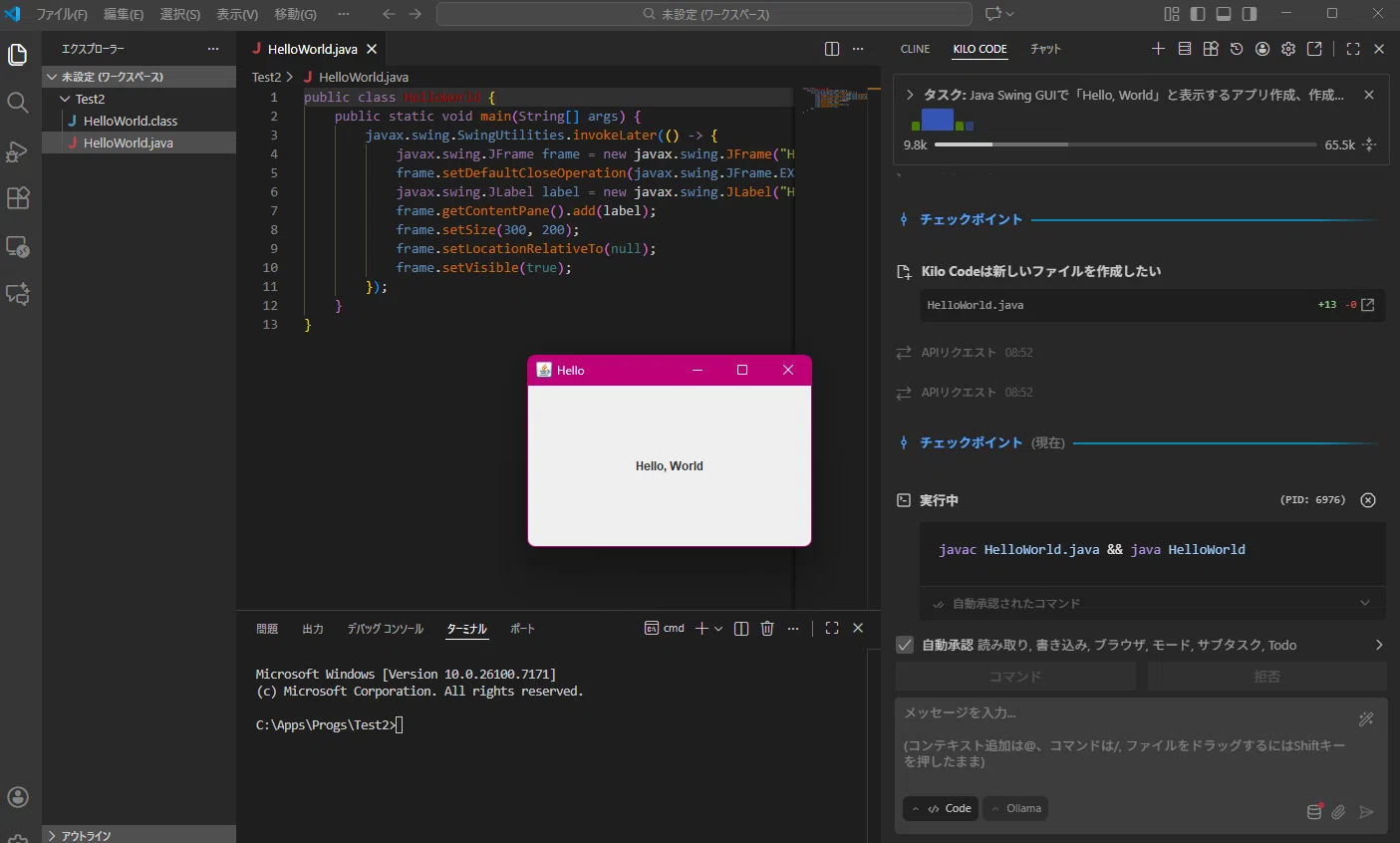
Task: Open Kilo Code profile account icon
Action: pyautogui.click(x=1262, y=49)
